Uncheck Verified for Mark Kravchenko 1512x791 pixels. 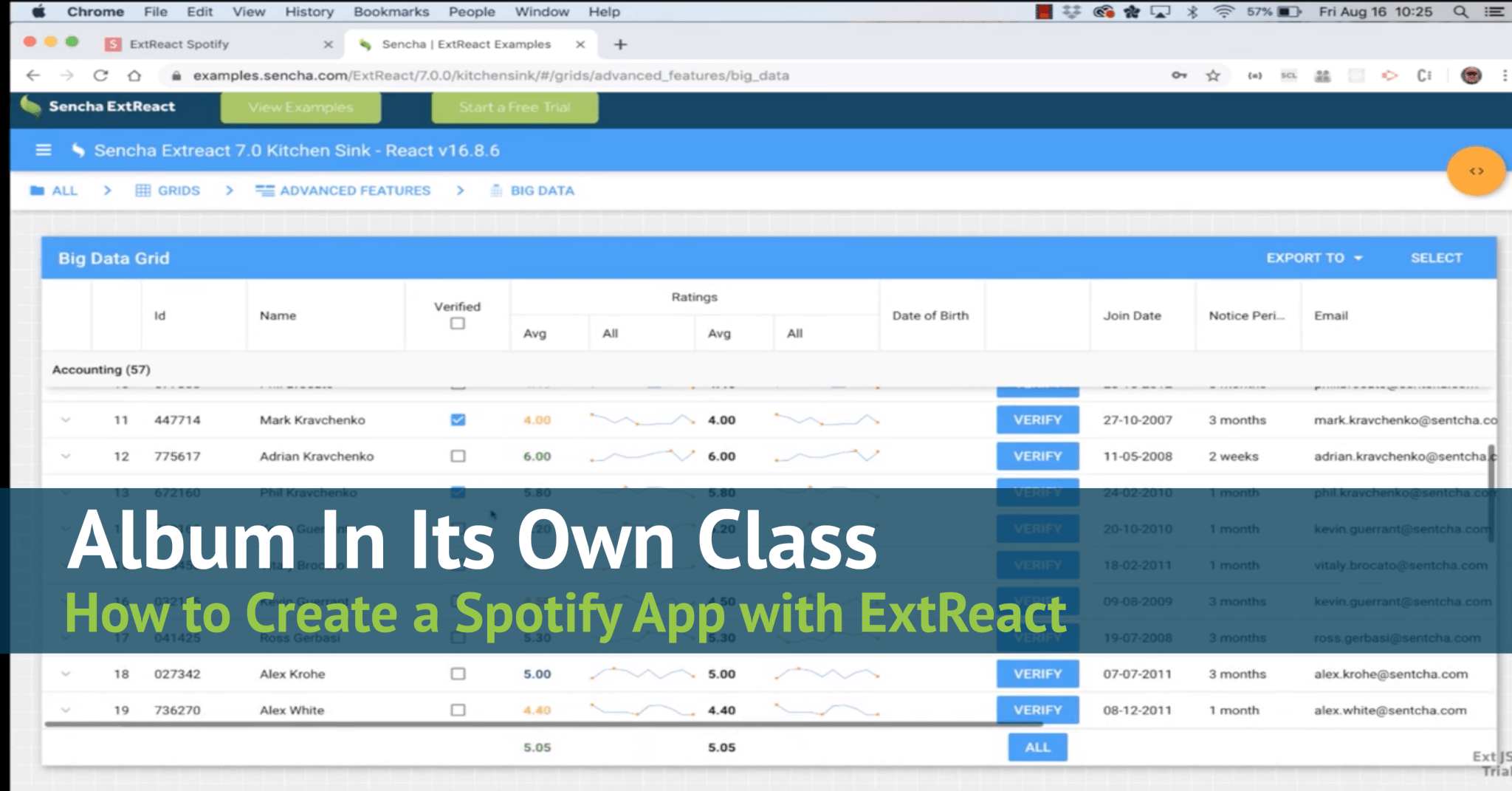point(458,420)
